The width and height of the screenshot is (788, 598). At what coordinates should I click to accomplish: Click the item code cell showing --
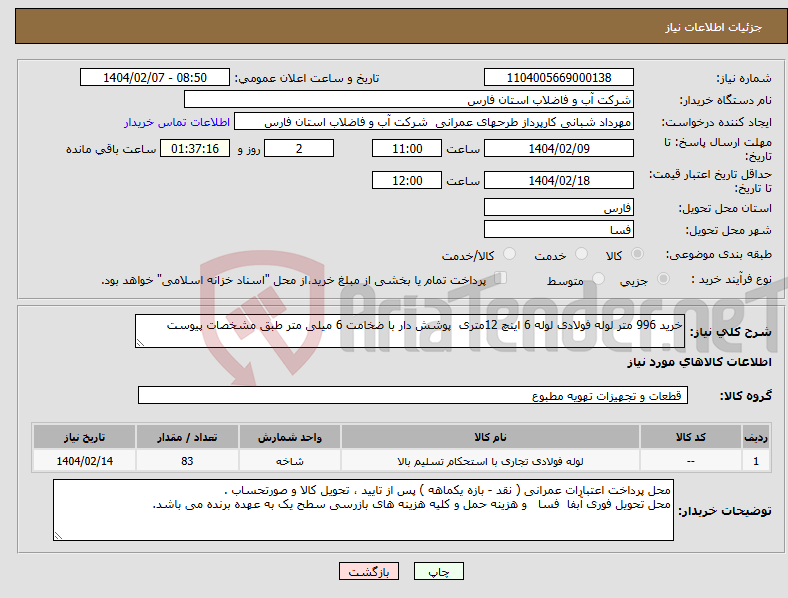(691, 461)
